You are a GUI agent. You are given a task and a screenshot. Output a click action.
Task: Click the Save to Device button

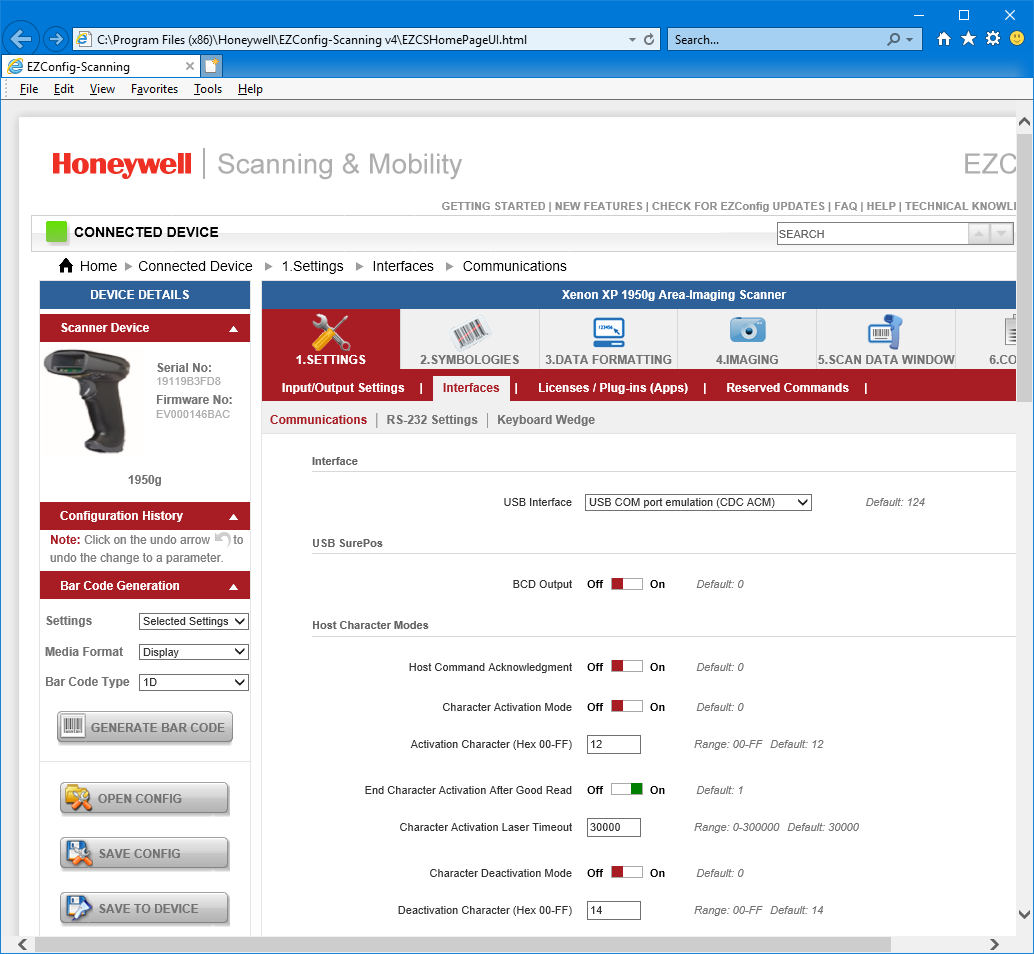[x=145, y=908]
